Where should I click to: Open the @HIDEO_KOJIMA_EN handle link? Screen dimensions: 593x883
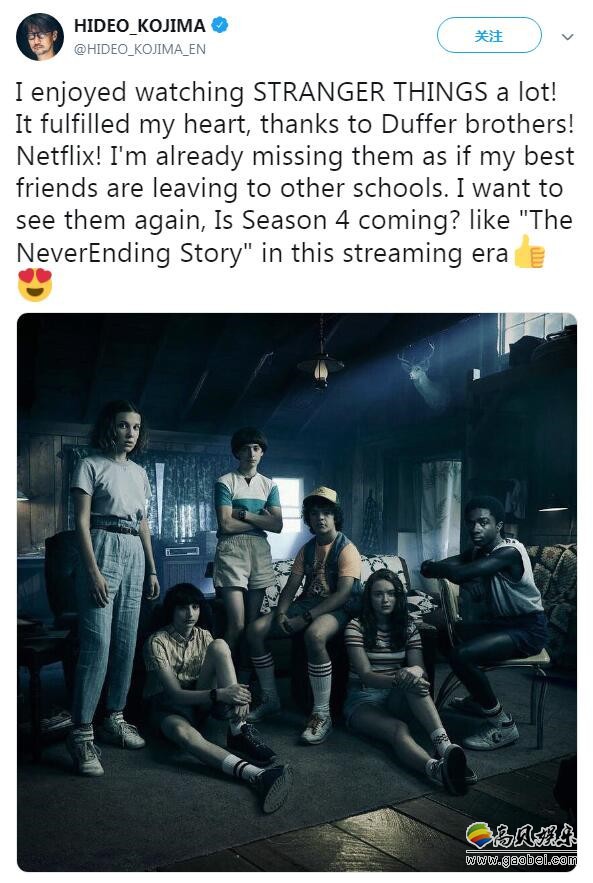tap(140, 50)
